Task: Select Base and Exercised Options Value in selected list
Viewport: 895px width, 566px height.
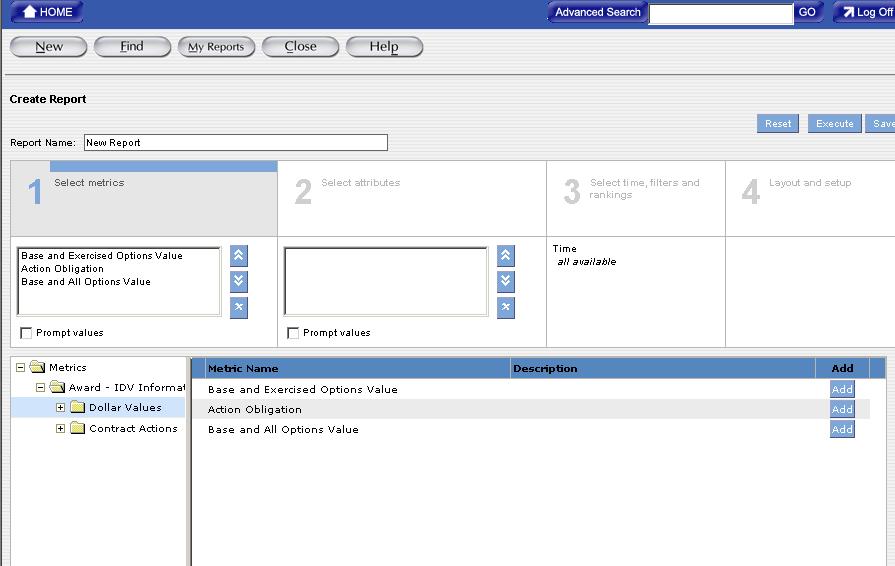Action: [x=102, y=256]
